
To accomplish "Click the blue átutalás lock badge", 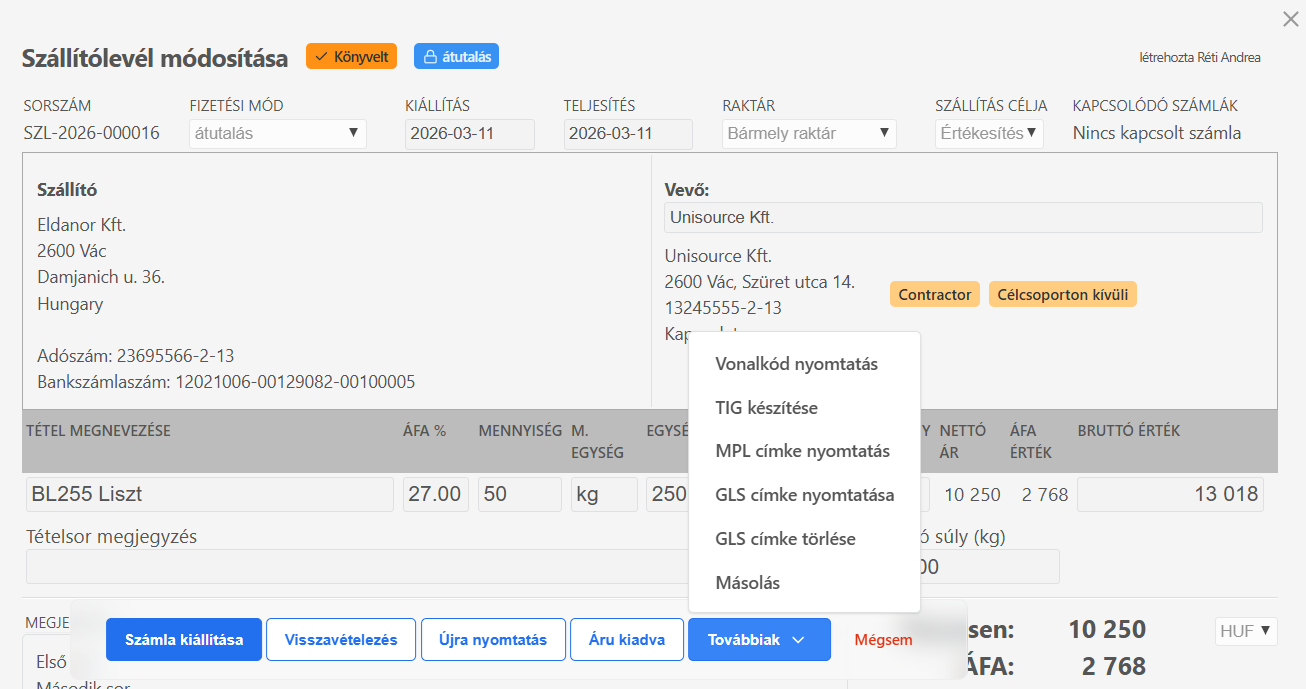I will point(456,57).
